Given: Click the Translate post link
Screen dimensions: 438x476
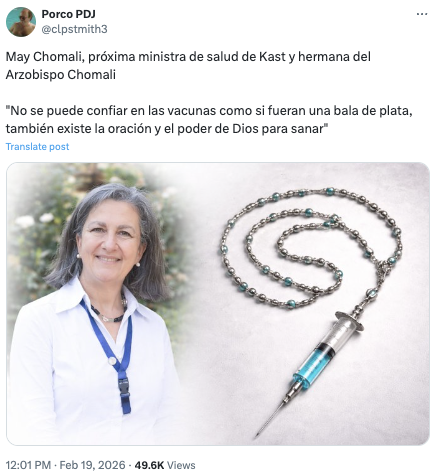Looking at the screenshot, I should coord(37,147).
